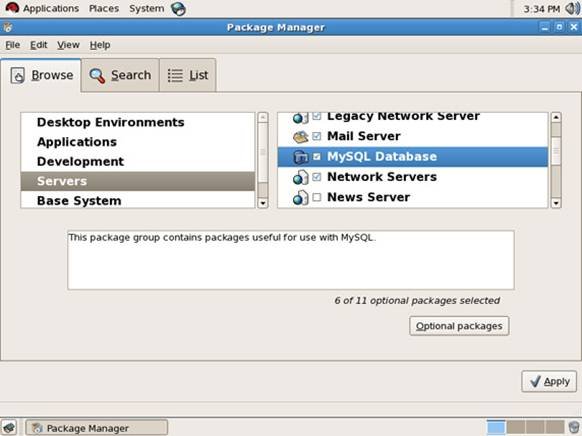Image resolution: width=582 pixels, height=436 pixels.
Task: Click the Red Hat logo icon
Action: (12, 8)
